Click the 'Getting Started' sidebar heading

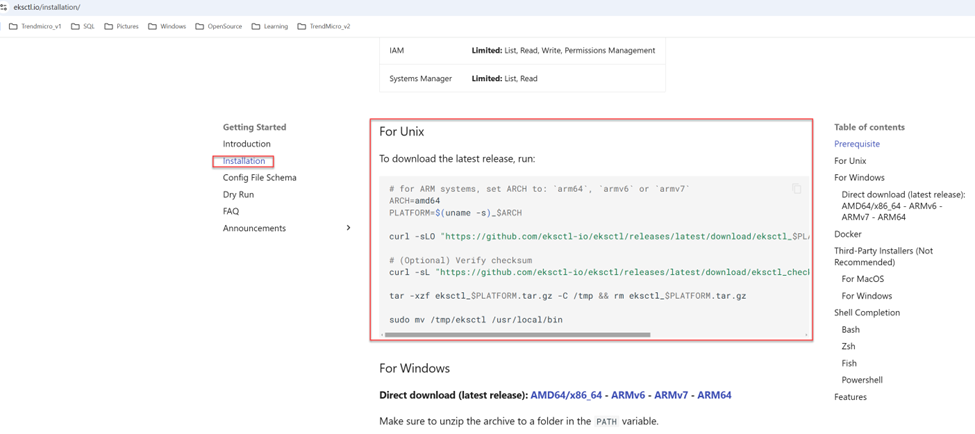coord(254,127)
